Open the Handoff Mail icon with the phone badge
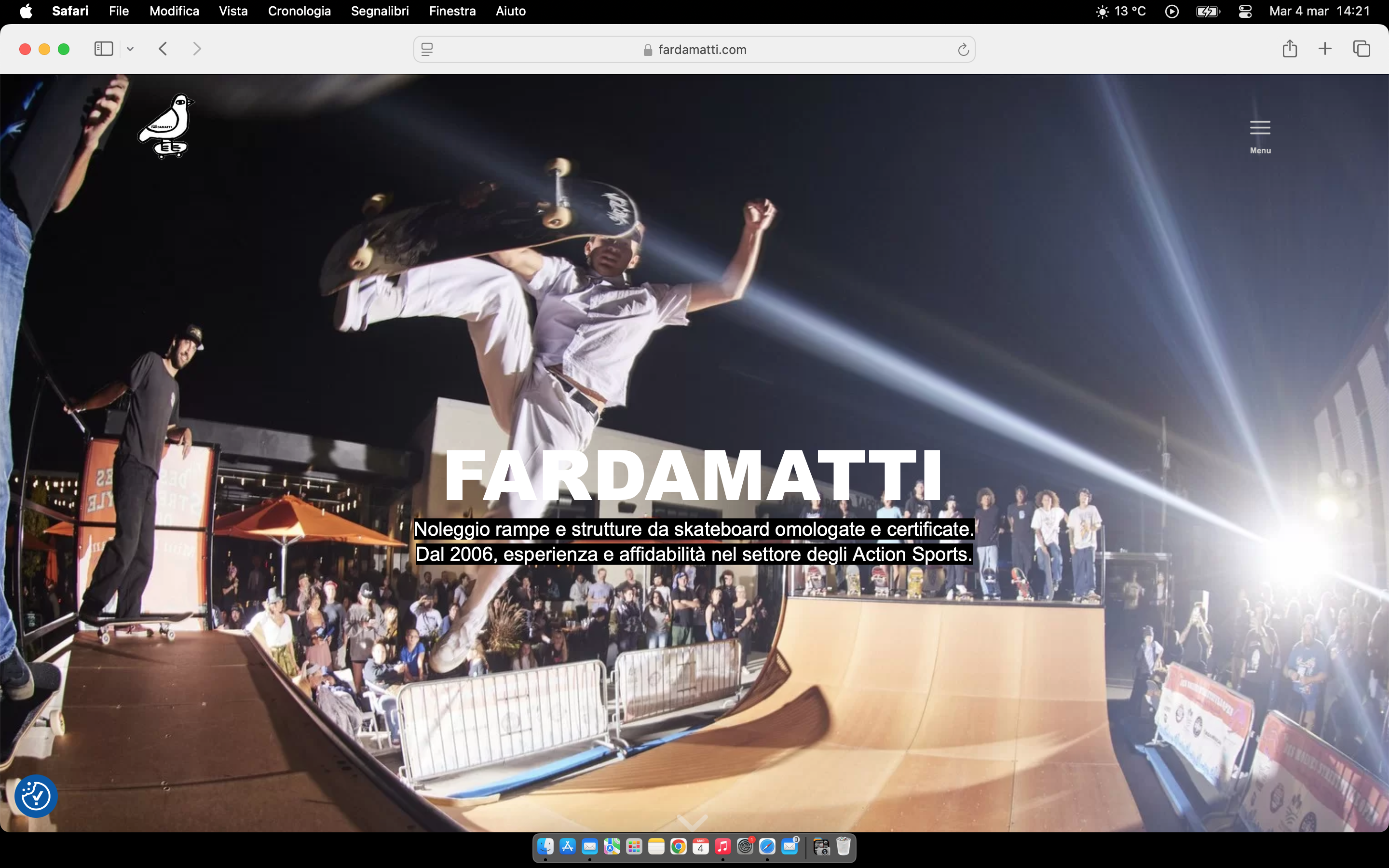This screenshot has height=868, width=1389. (790, 846)
